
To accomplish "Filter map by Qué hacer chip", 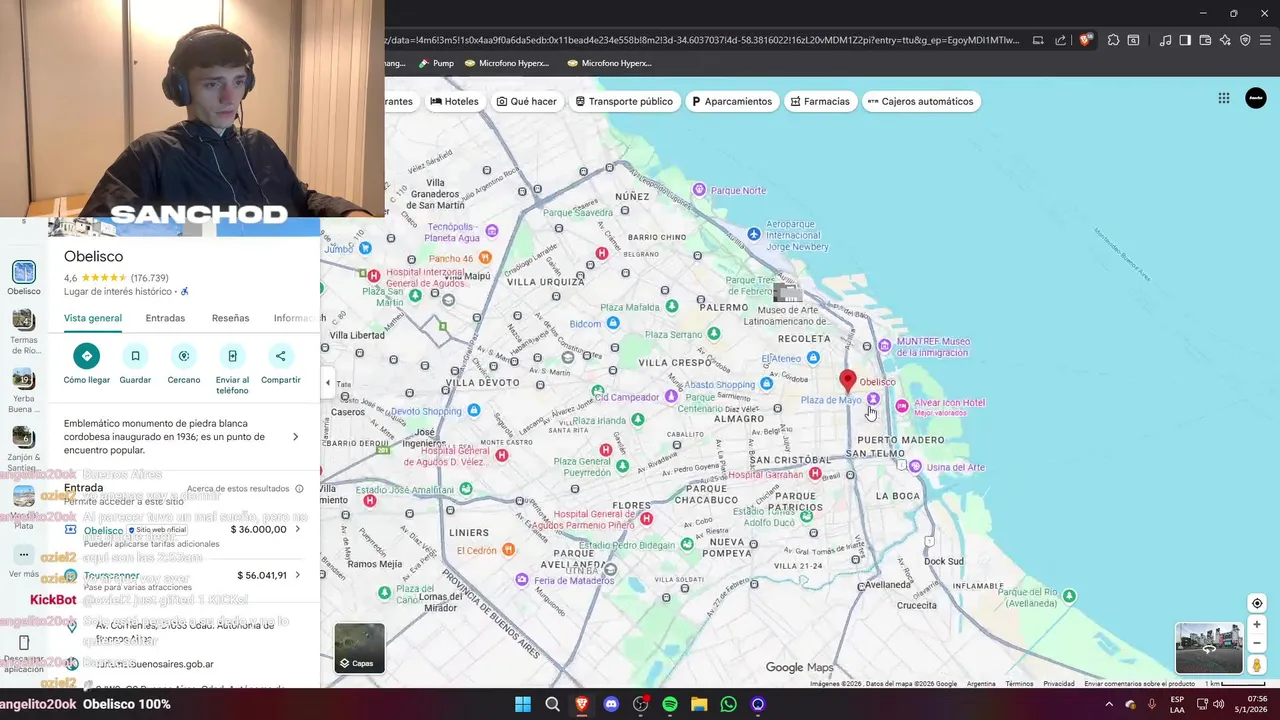I will [x=527, y=101].
